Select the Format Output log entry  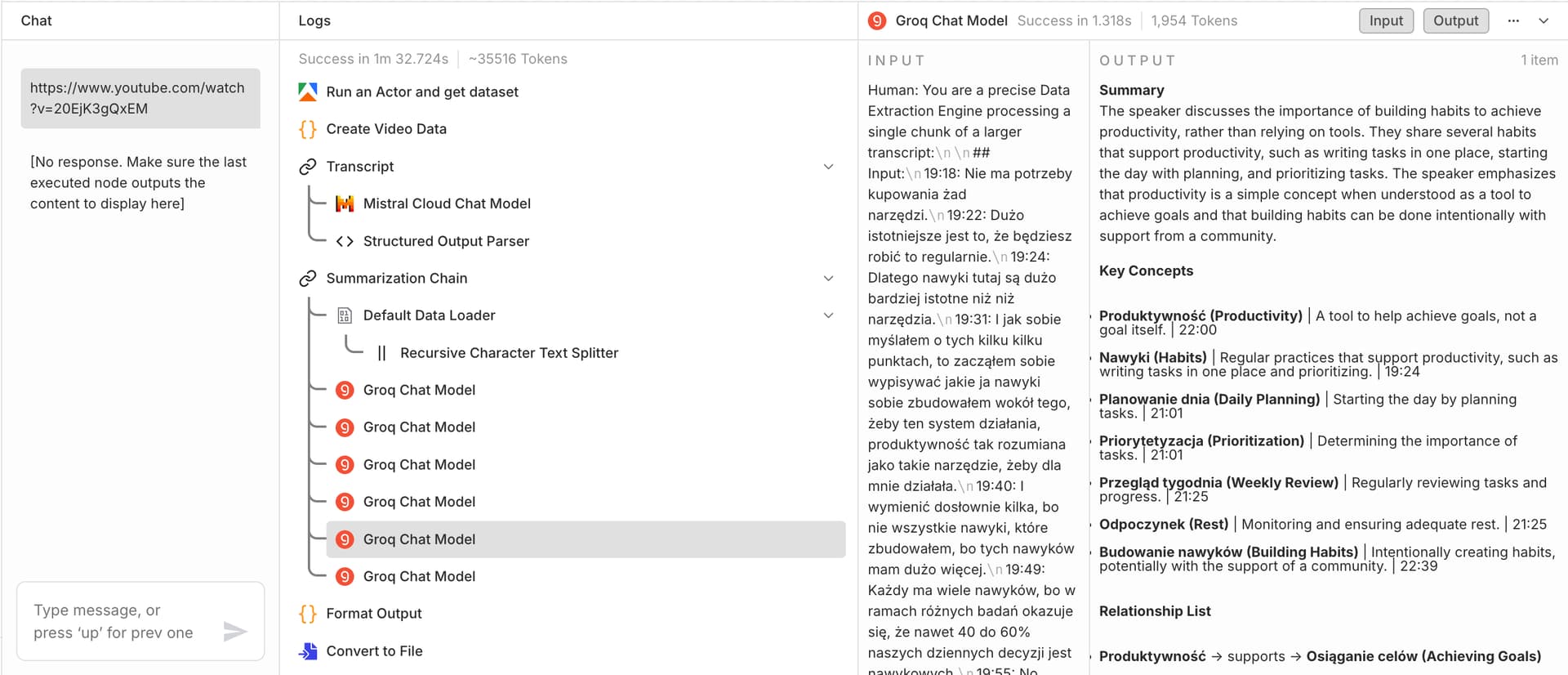click(x=373, y=614)
